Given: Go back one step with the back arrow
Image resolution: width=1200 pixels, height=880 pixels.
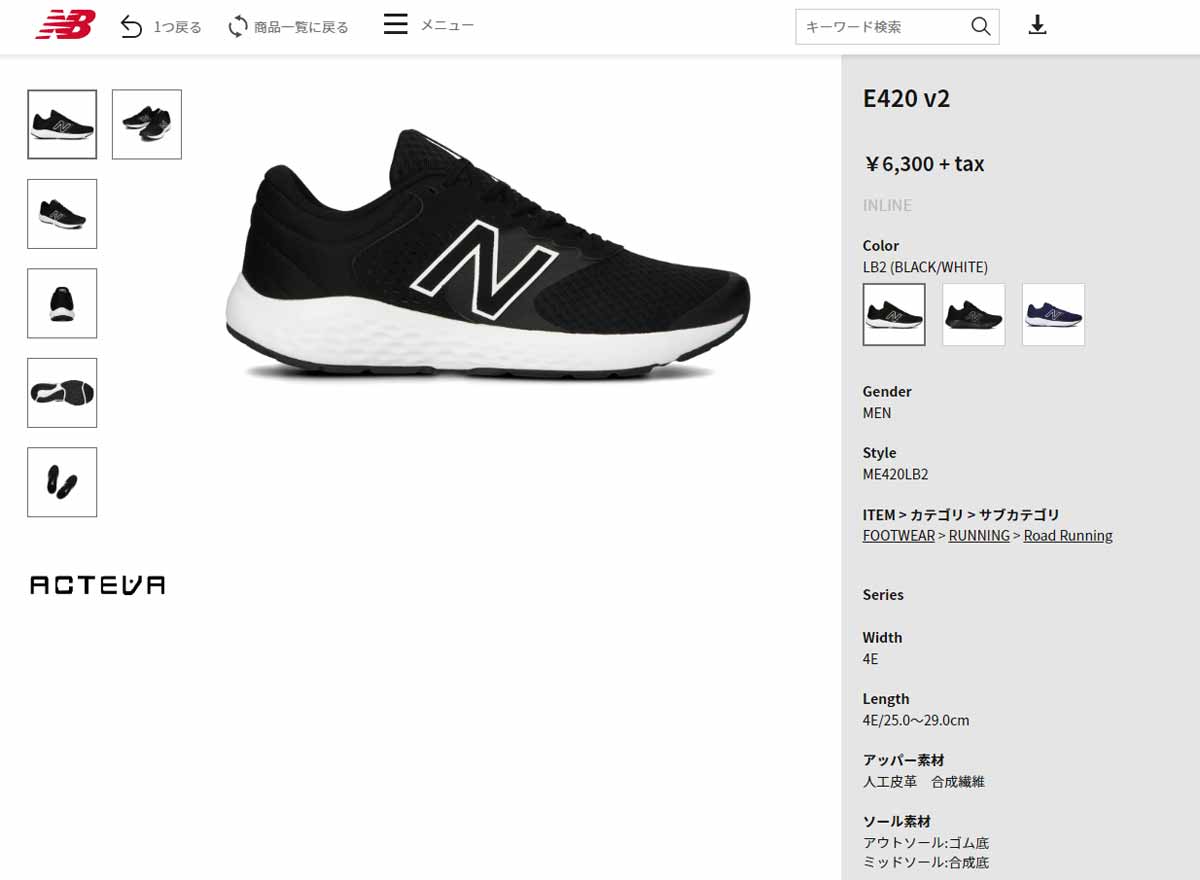Looking at the screenshot, I should 131,26.
